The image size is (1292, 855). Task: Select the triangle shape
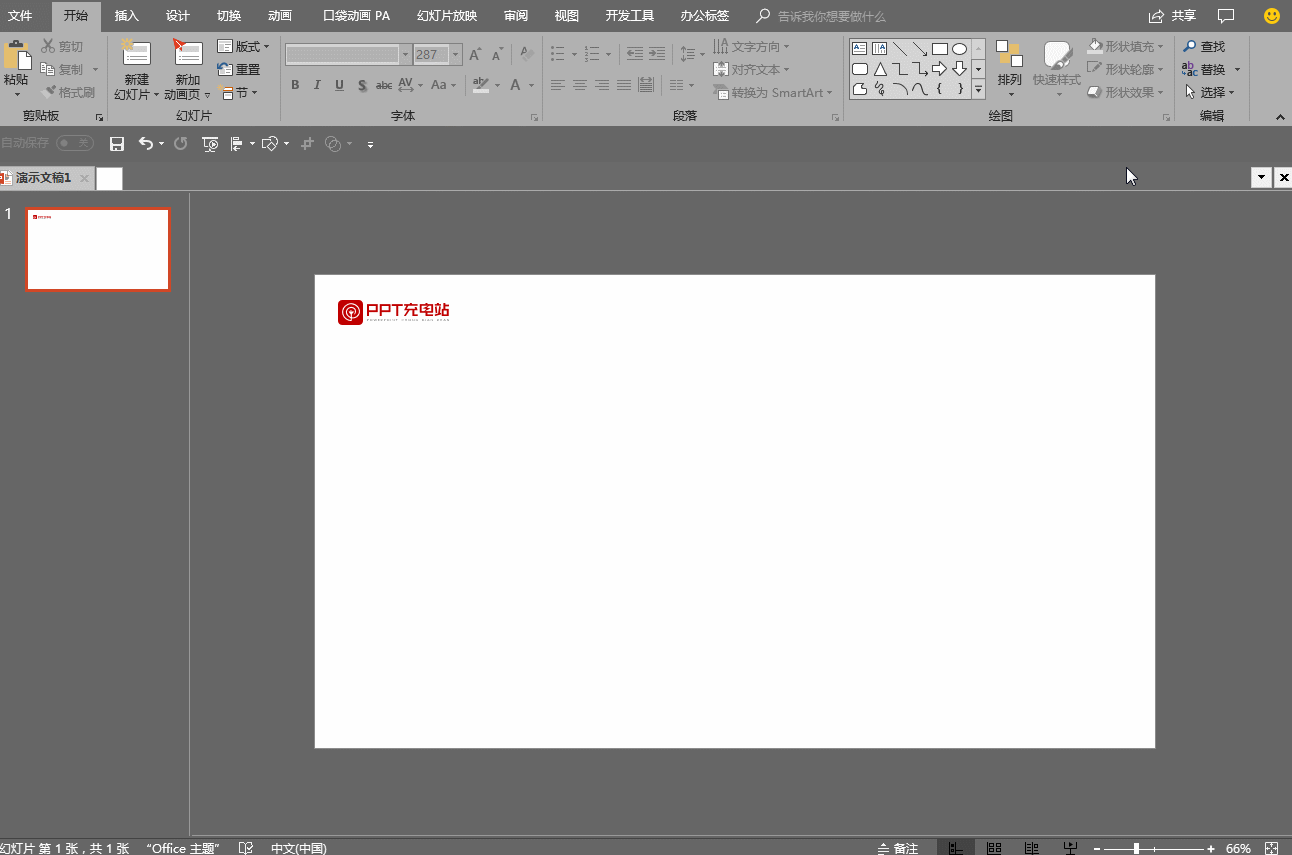click(879, 69)
